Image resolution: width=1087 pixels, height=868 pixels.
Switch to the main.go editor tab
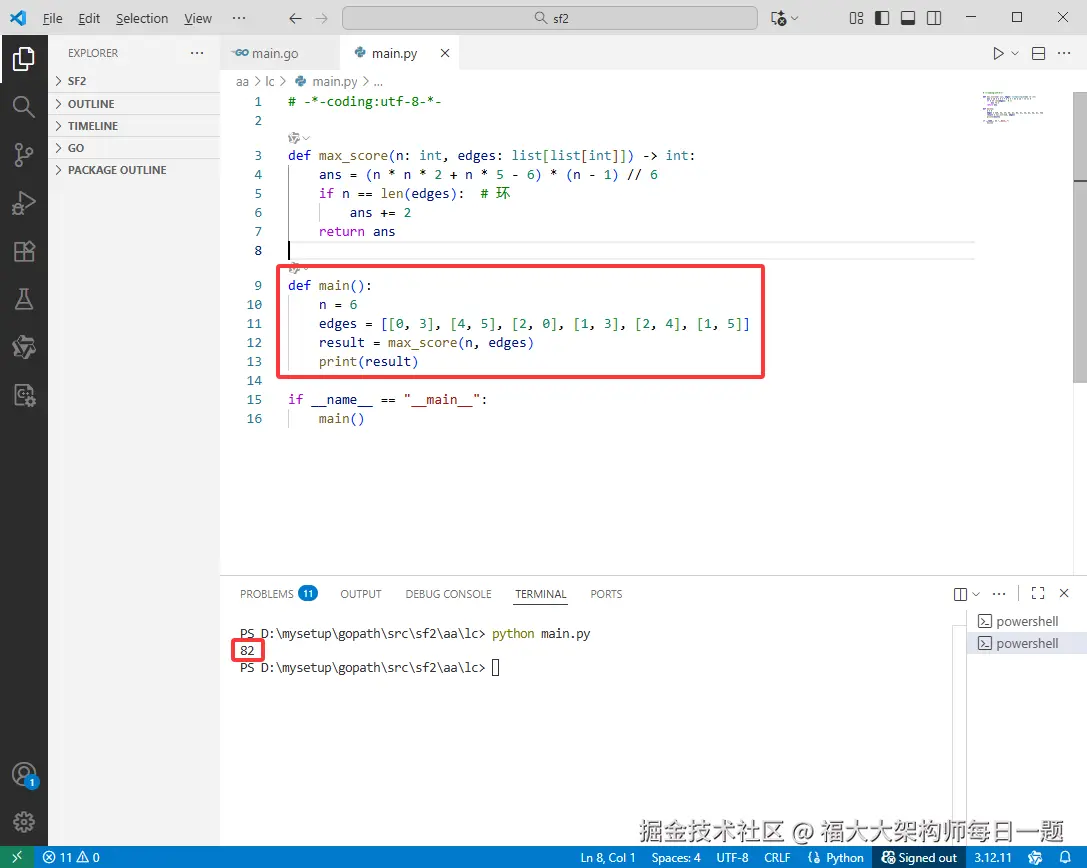coord(280,53)
